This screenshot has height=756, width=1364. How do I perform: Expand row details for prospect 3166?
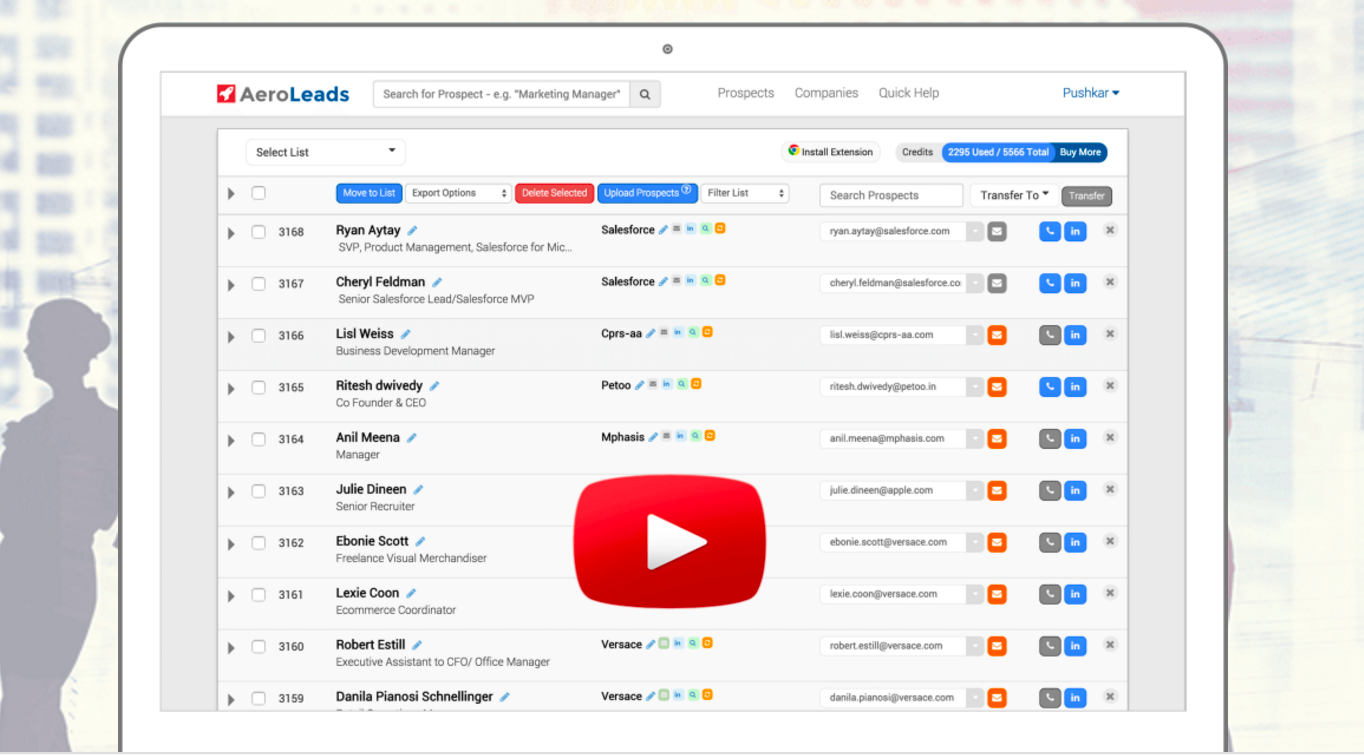click(x=231, y=336)
